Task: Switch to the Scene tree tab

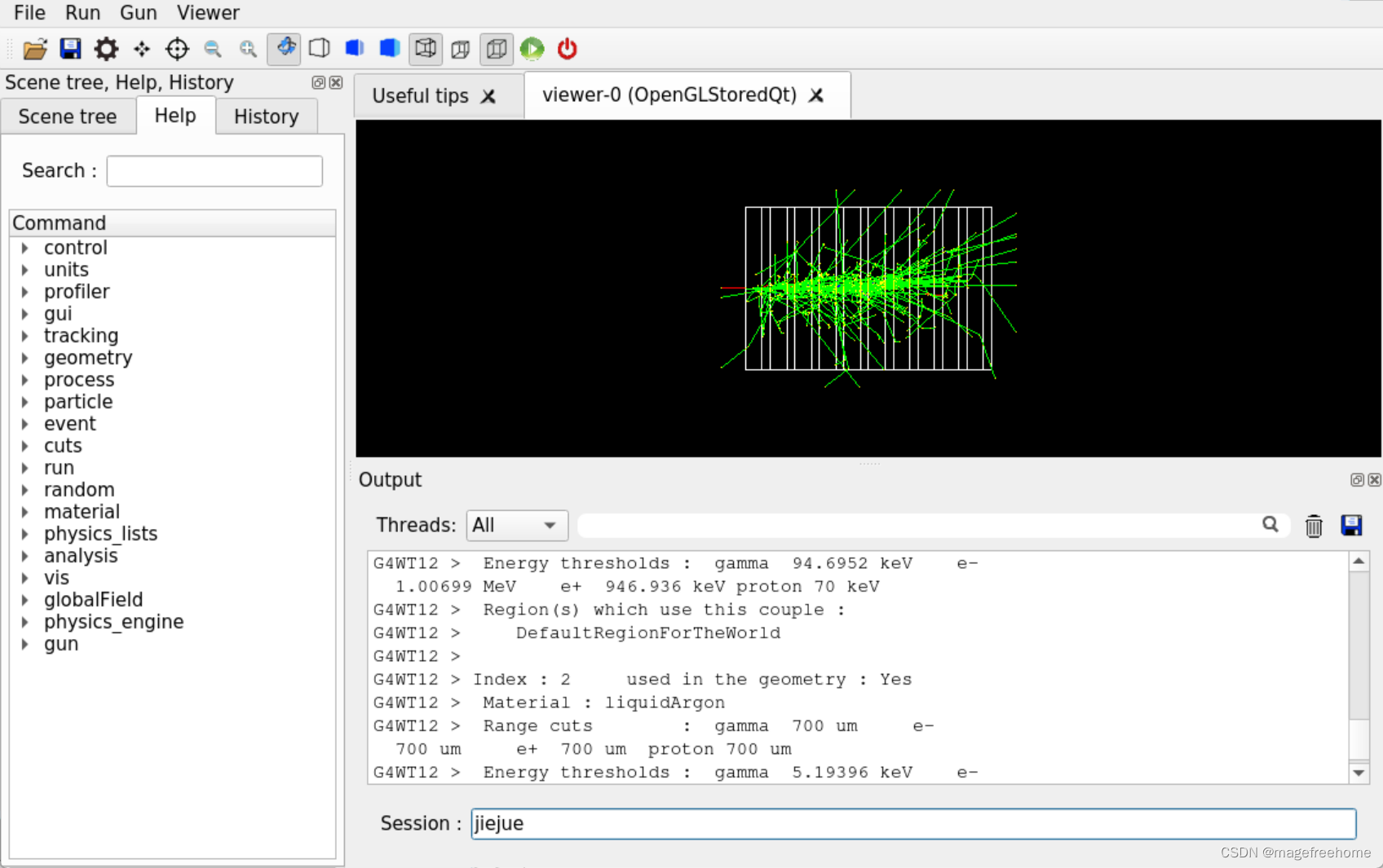Action: click(x=68, y=117)
